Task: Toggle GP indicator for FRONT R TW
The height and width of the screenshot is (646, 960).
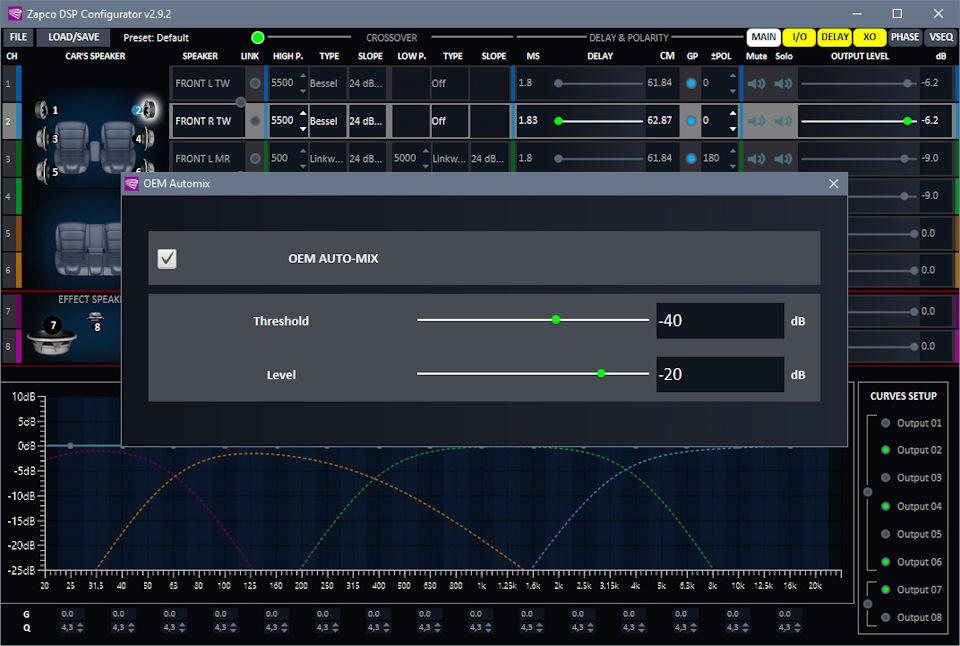Action: coord(691,121)
